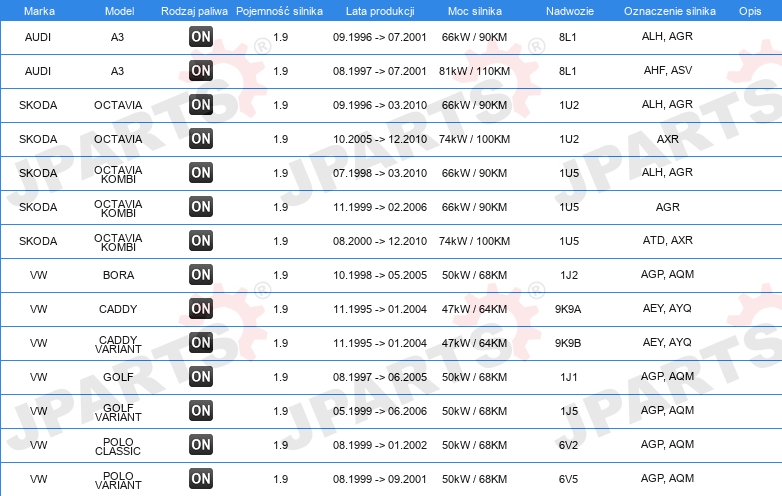This screenshot has width=782, height=496.
Task: Click ON fuel badge in VW Bora row
Action: click(201, 275)
